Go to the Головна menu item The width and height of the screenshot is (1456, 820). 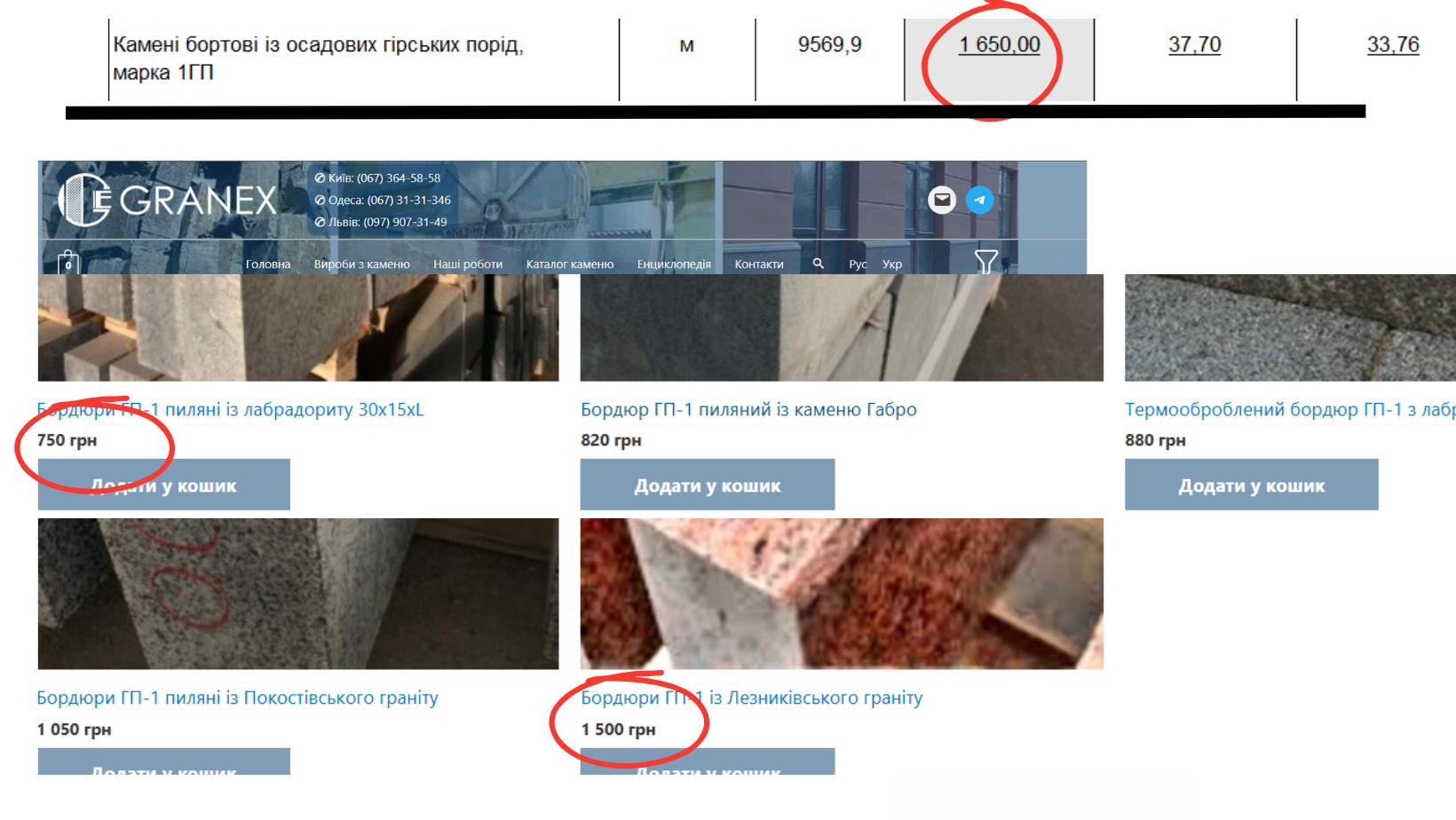click(x=268, y=264)
